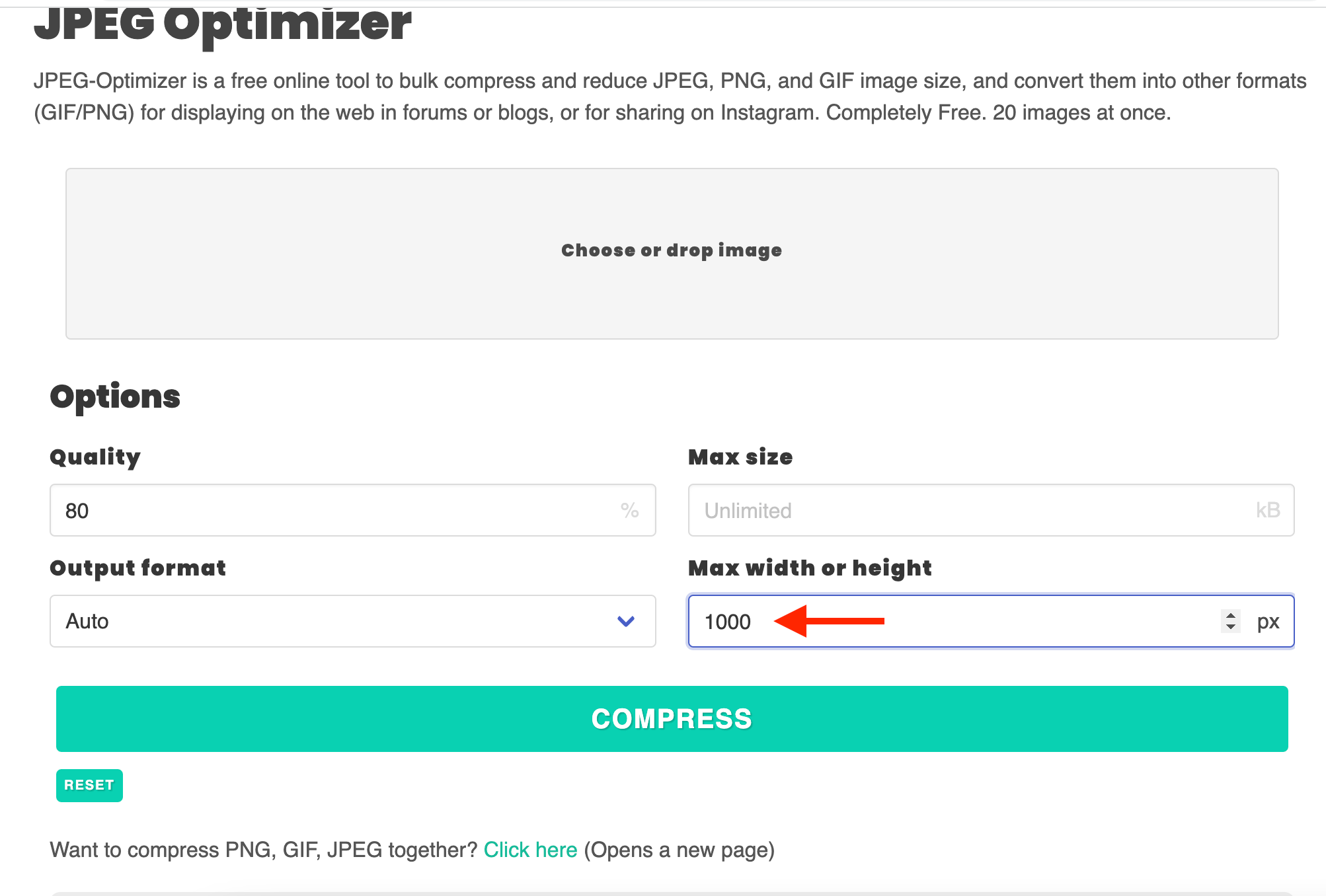Click the percent symbol in Quality field
The image size is (1326, 896).
(x=629, y=510)
